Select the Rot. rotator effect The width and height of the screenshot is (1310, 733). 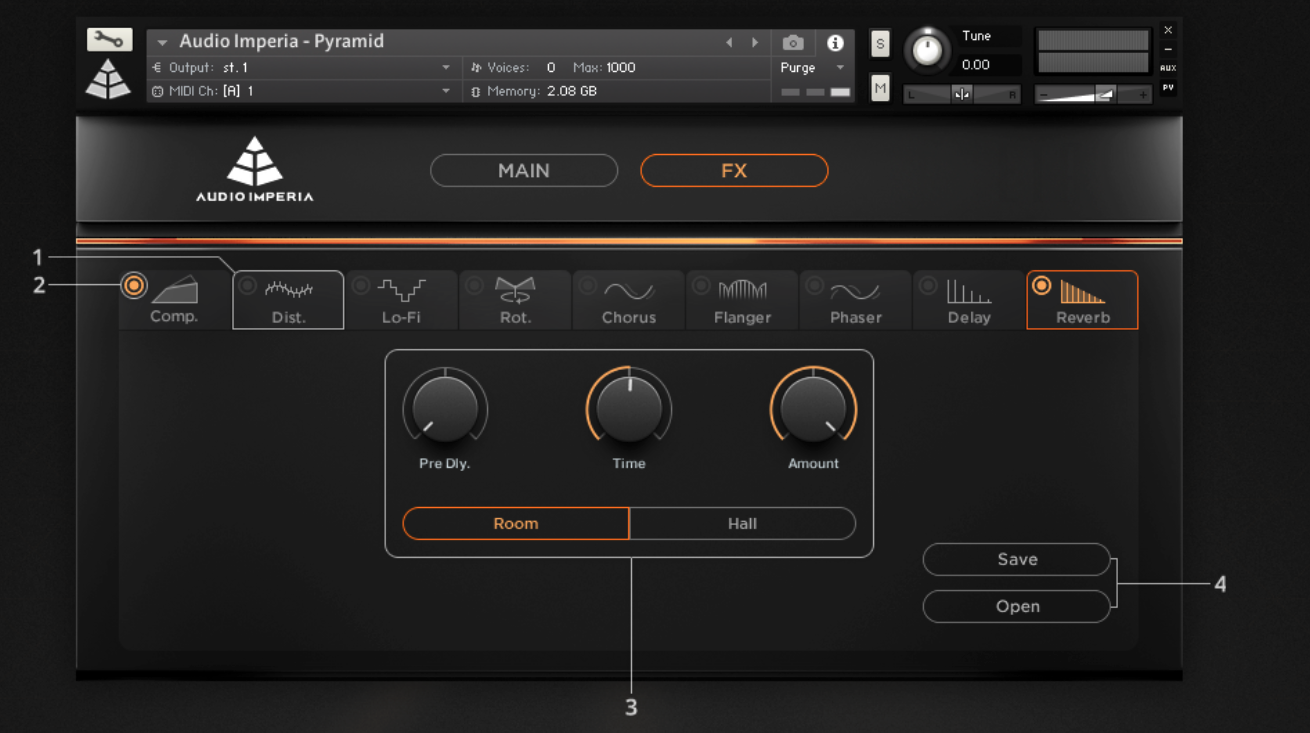click(x=514, y=299)
